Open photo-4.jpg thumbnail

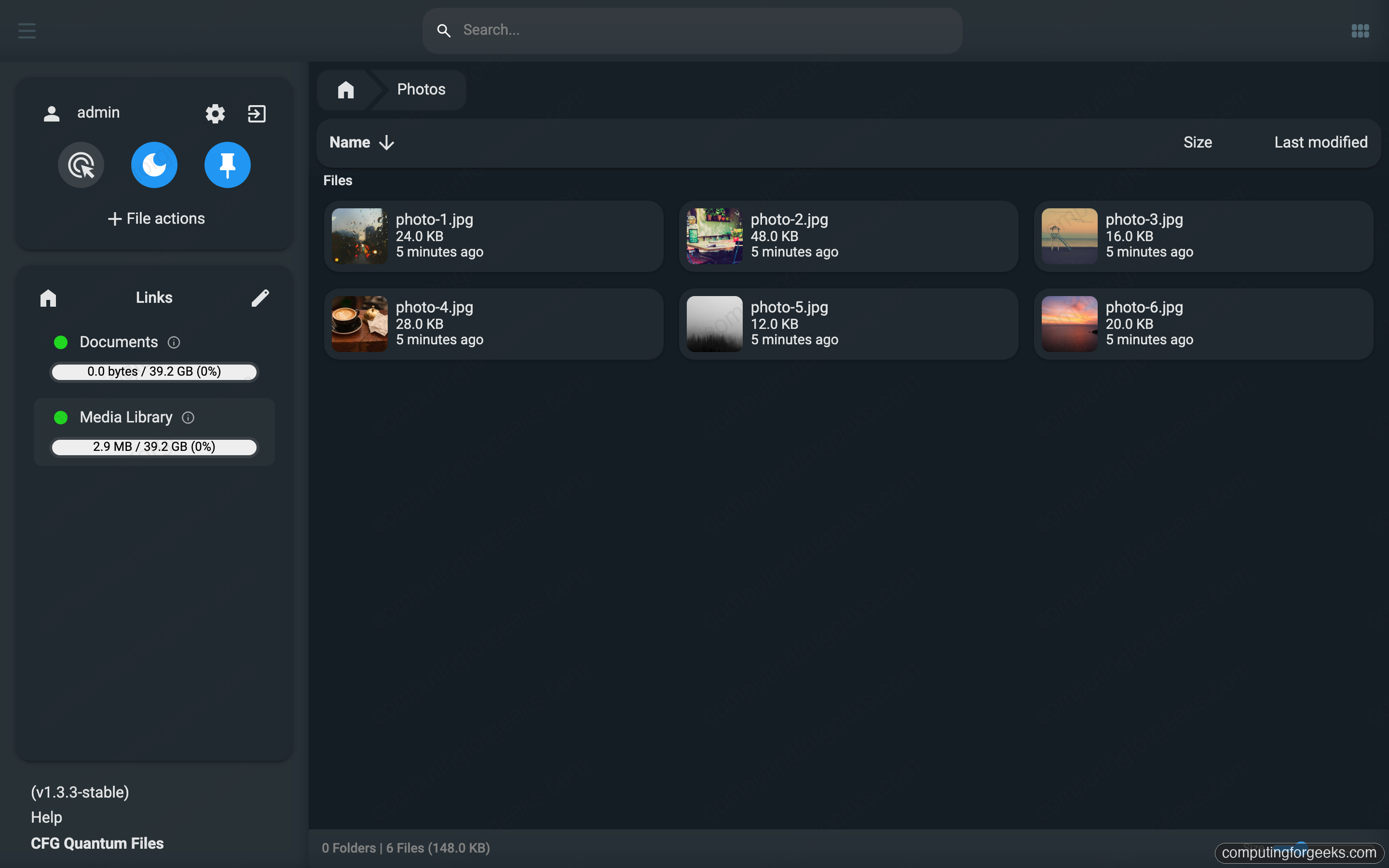359,324
